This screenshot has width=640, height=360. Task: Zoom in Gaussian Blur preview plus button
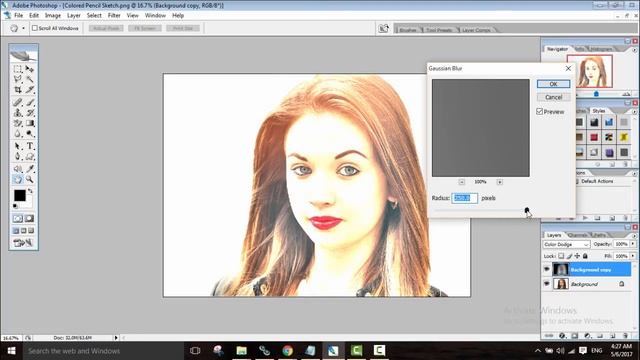[x=500, y=182]
